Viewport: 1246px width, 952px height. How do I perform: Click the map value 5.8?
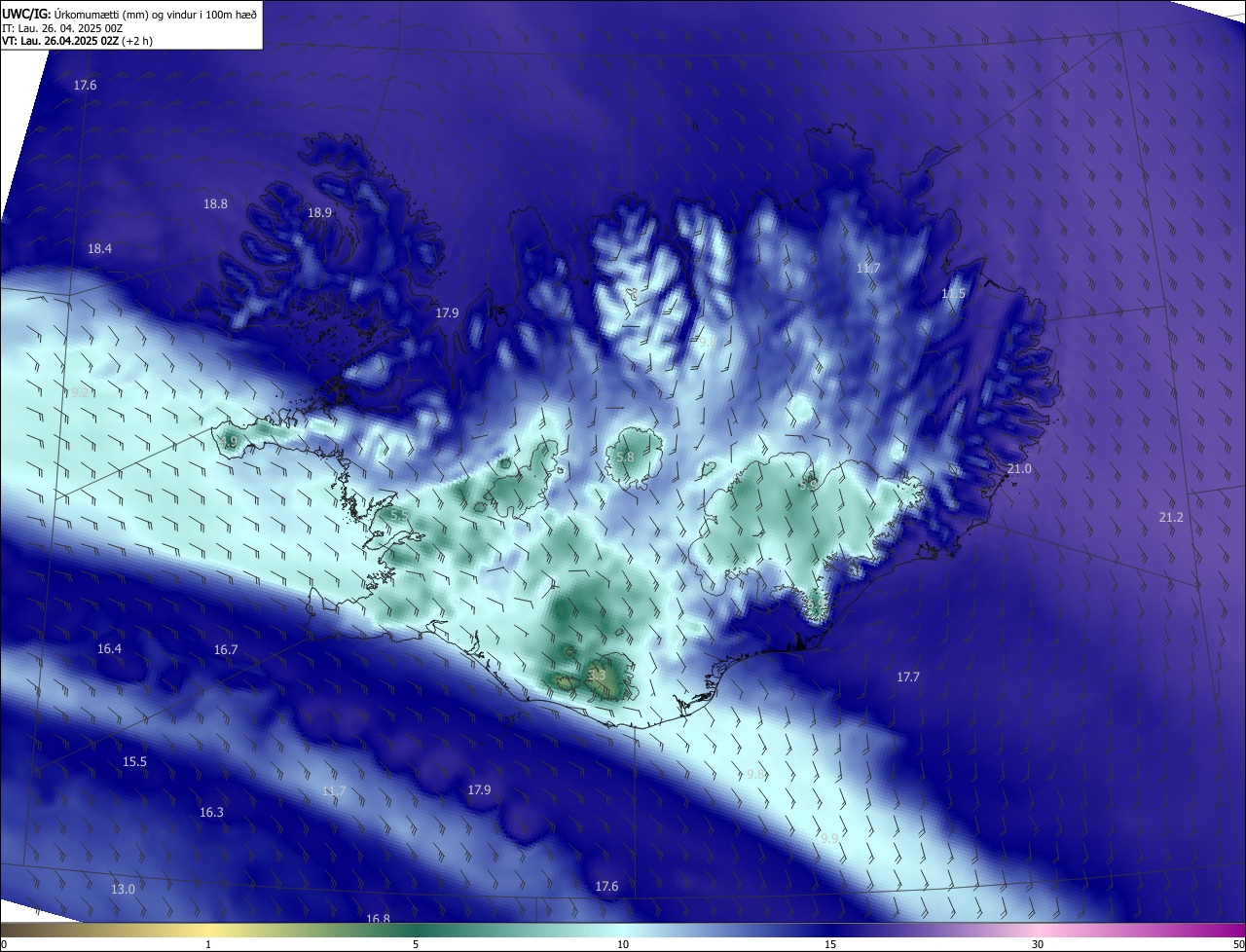[x=625, y=457]
